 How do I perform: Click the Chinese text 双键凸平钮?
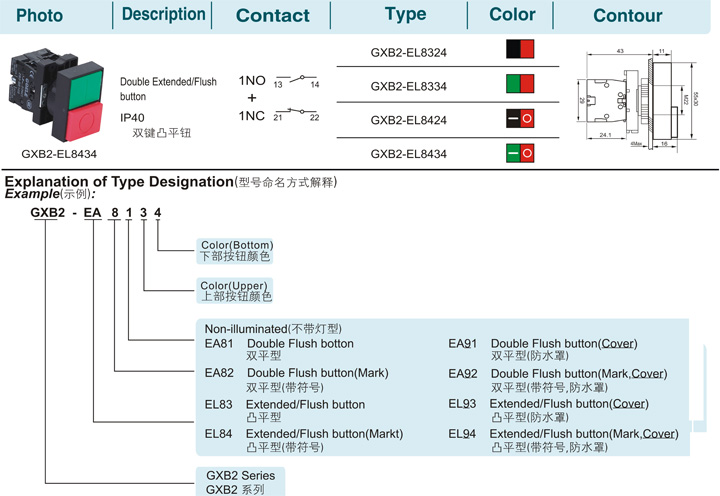(x=161, y=133)
